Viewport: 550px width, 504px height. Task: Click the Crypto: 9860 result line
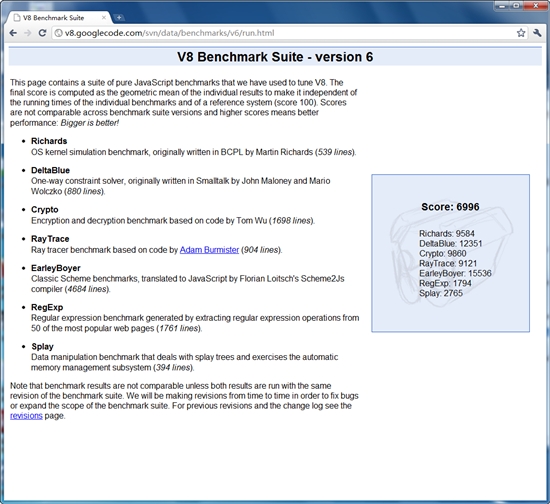tap(443, 253)
